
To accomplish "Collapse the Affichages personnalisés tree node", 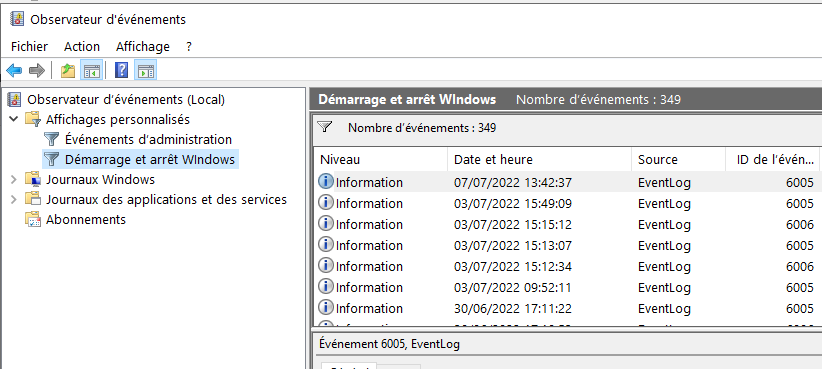I will [14, 120].
